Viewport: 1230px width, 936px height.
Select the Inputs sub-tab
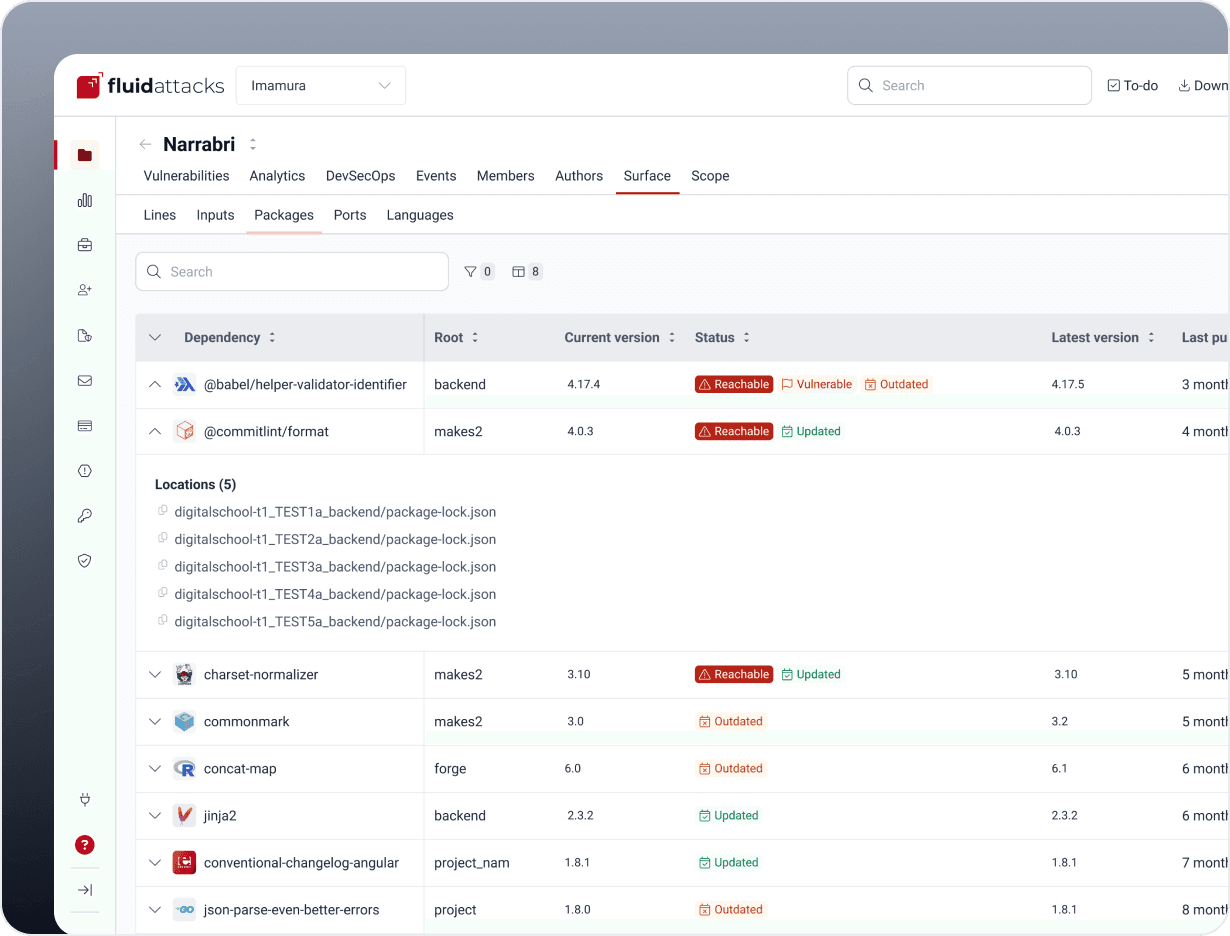pyautogui.click(x=215, y=215)
